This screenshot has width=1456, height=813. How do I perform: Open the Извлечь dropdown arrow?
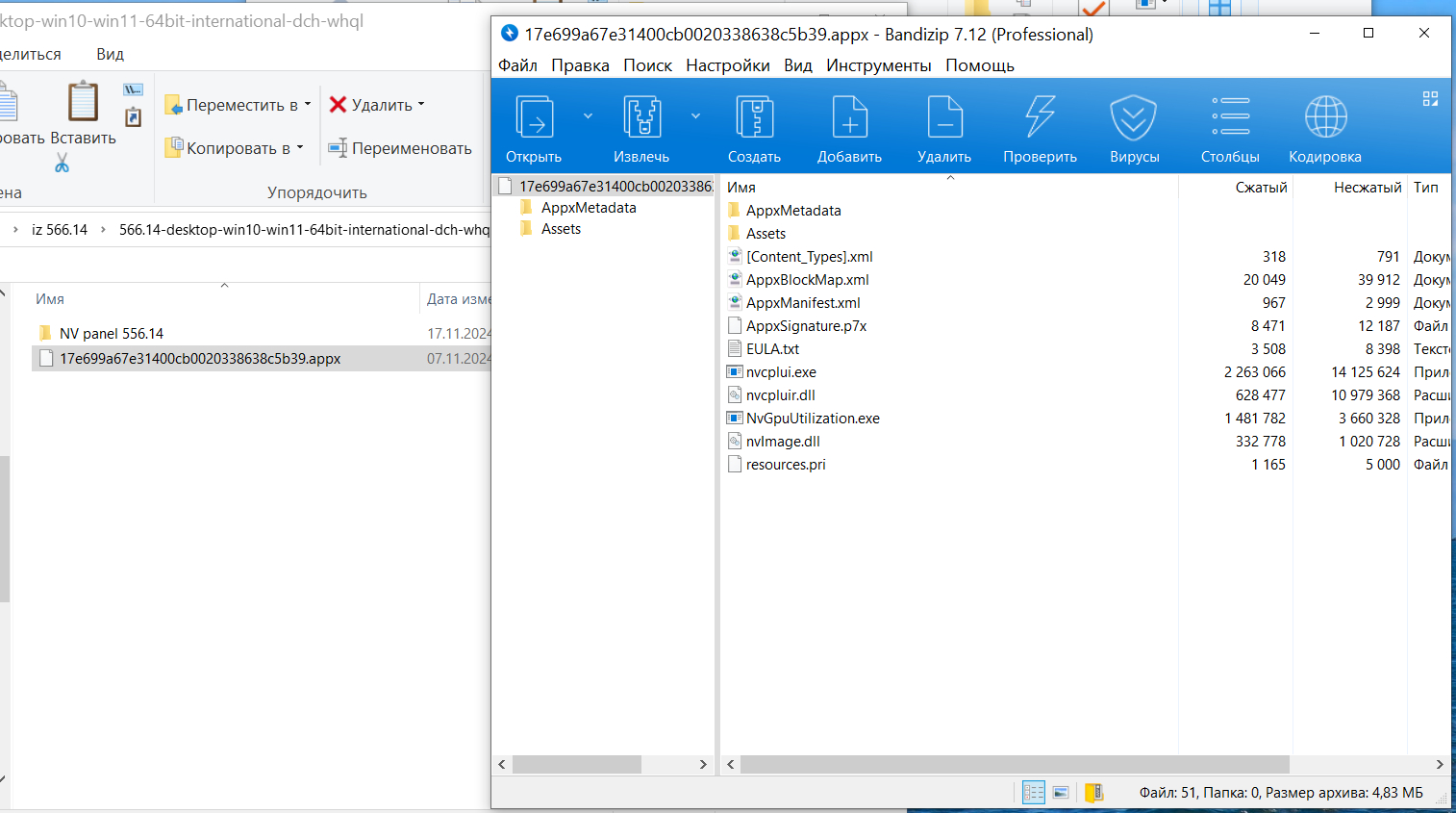click(x=695, y=116)
